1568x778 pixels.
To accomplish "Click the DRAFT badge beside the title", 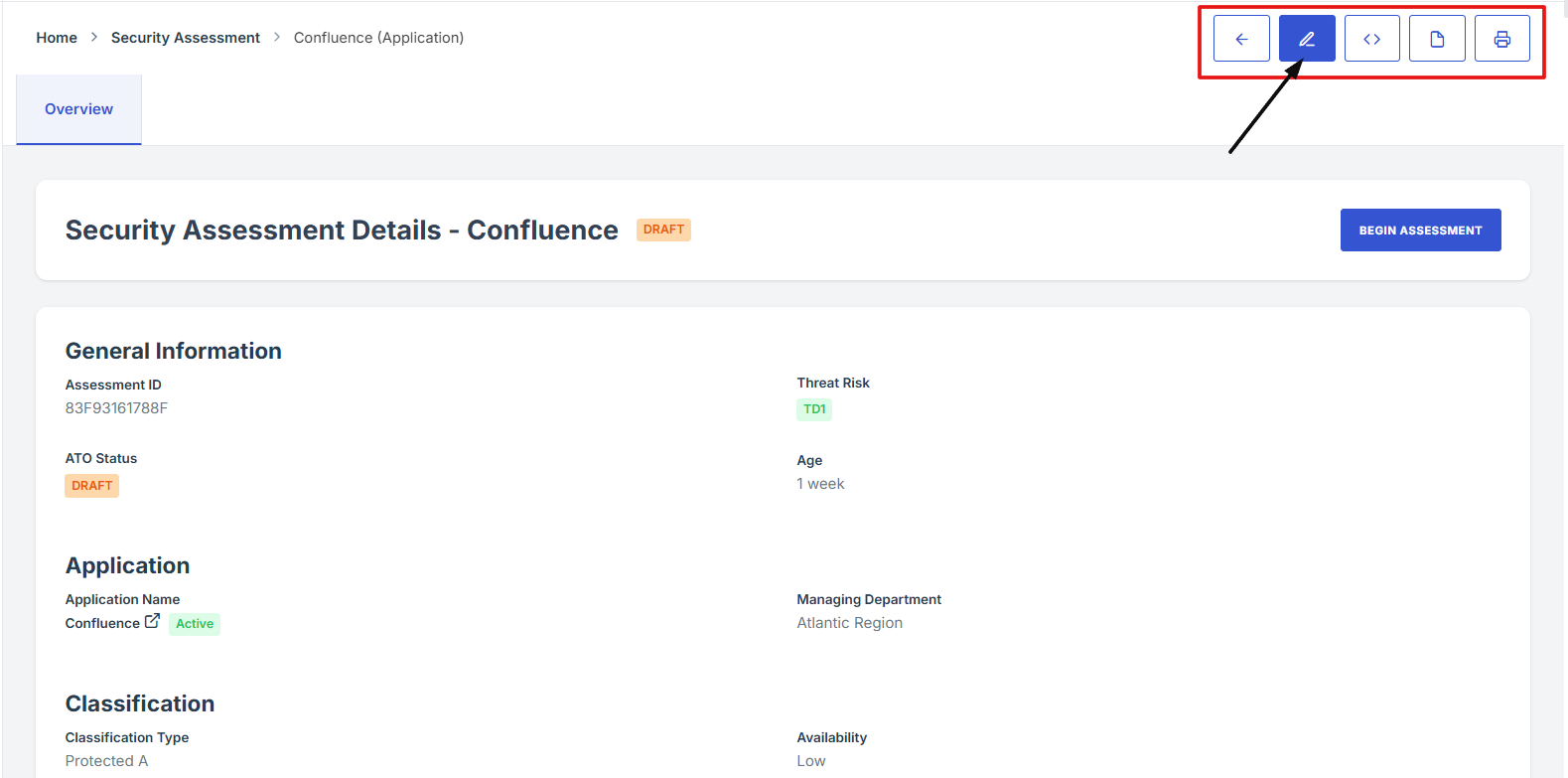I will pos(663,230).
